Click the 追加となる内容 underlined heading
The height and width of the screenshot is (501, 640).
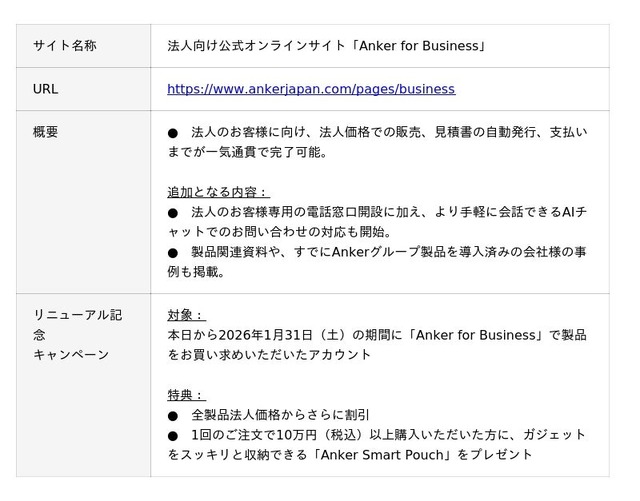pos(217,192)
